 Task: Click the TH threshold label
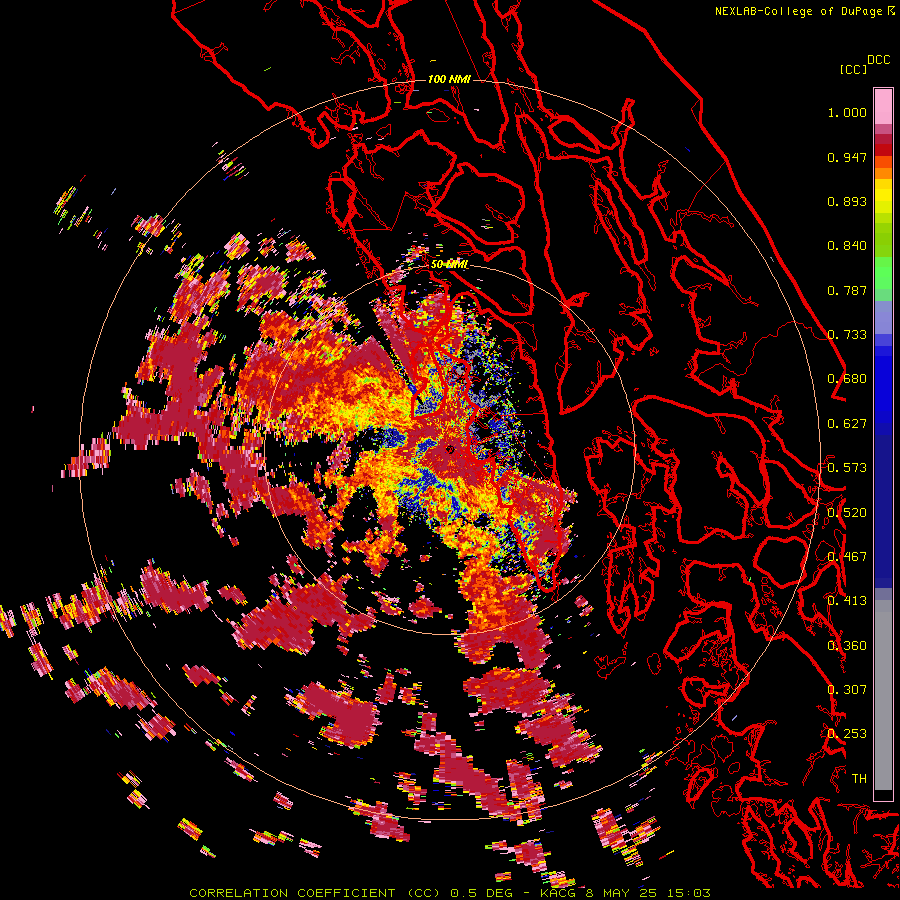coord(859,779)
